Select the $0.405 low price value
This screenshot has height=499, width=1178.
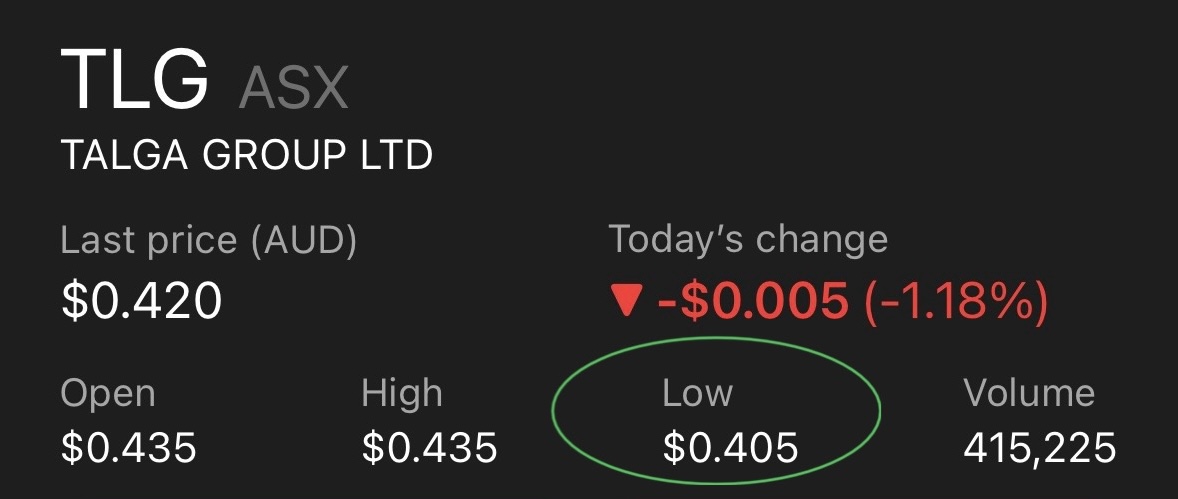731,447
